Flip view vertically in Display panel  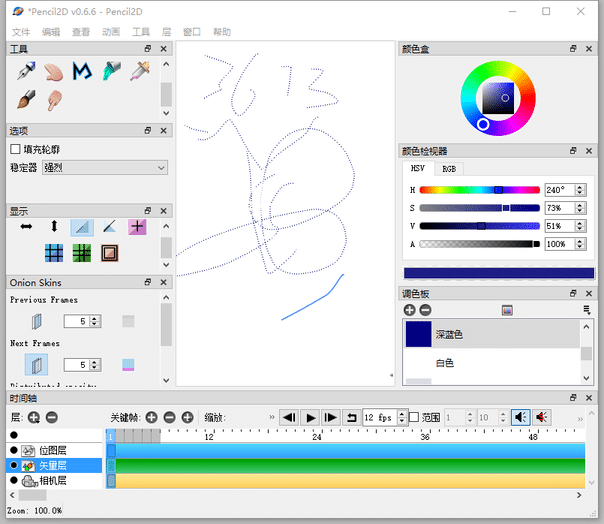click(54, 226)
